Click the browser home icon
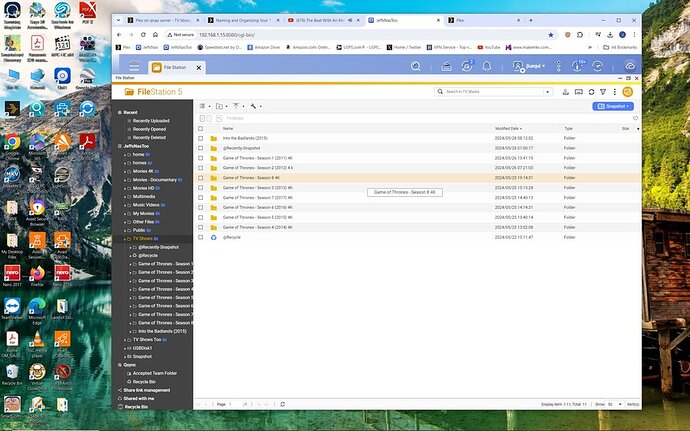Screen dimensions: 690x431 155,34
